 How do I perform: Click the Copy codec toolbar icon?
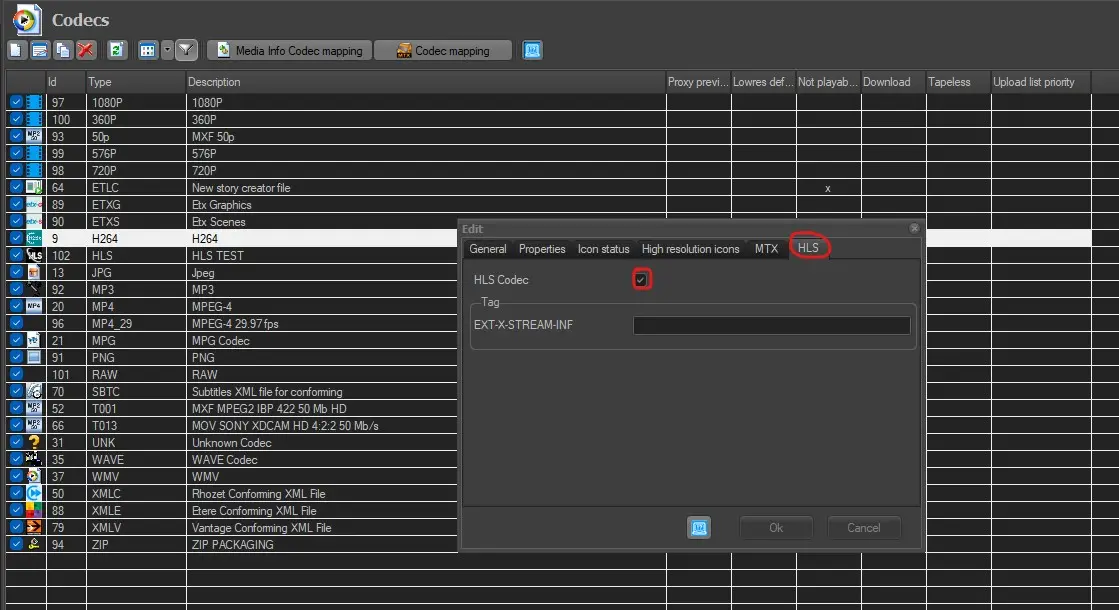pos(63,50)
